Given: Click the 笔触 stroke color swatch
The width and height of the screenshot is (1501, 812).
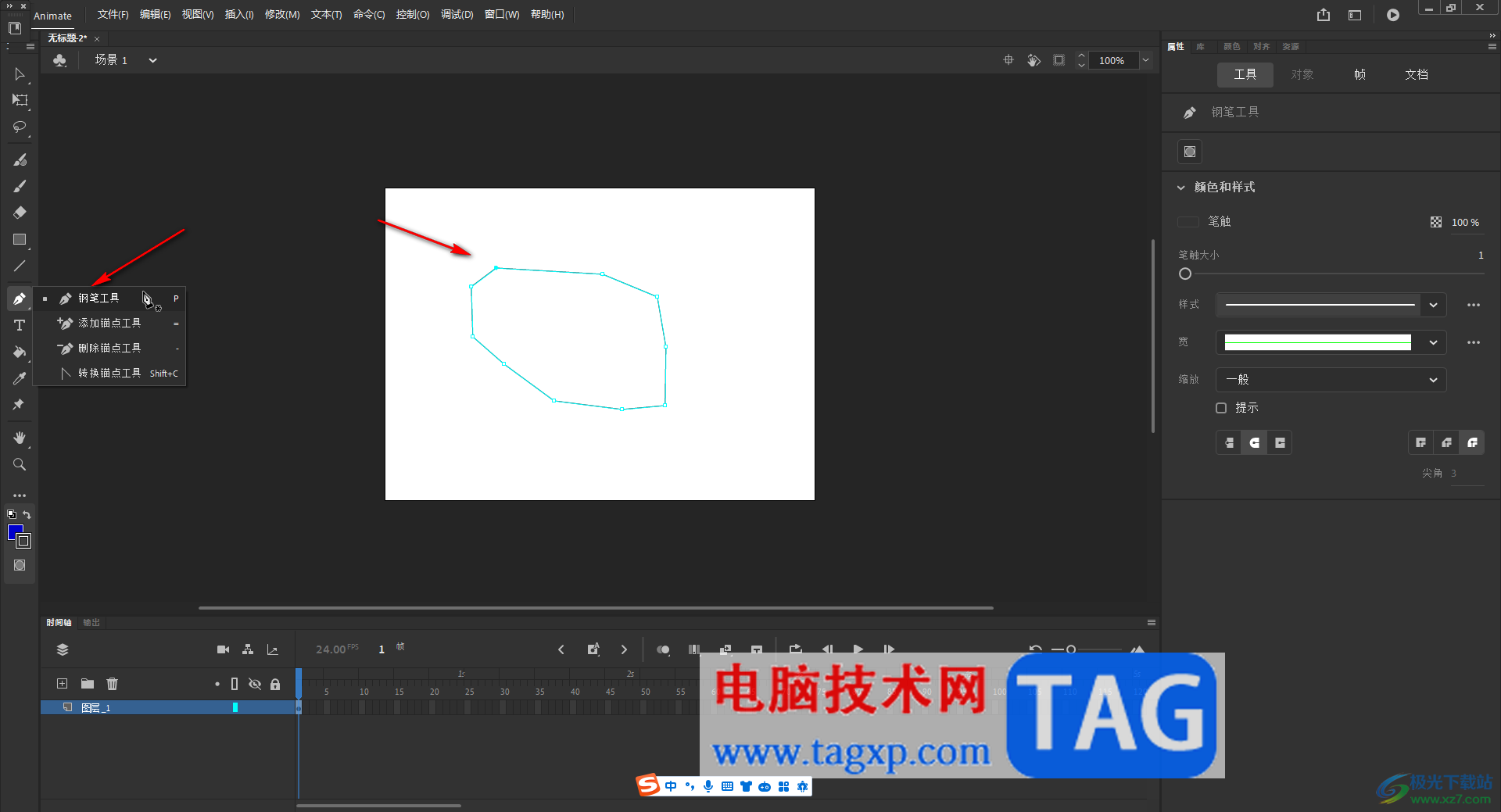Looking at the screenshot, I should (x=1188, y=222).
